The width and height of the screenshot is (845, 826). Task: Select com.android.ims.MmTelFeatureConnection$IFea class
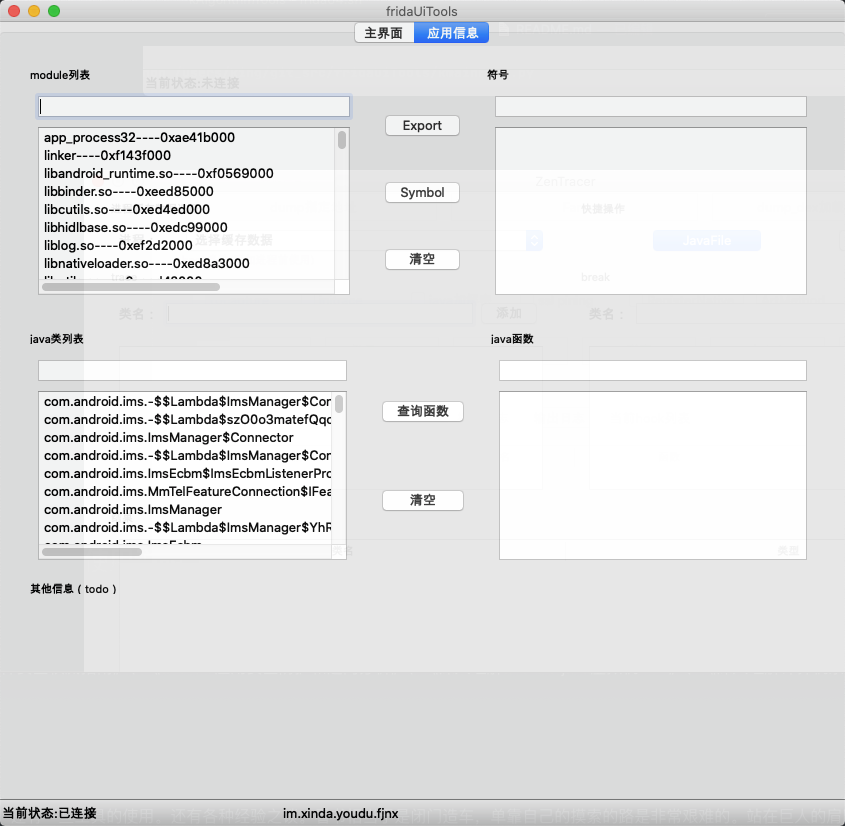coord(186,491)
